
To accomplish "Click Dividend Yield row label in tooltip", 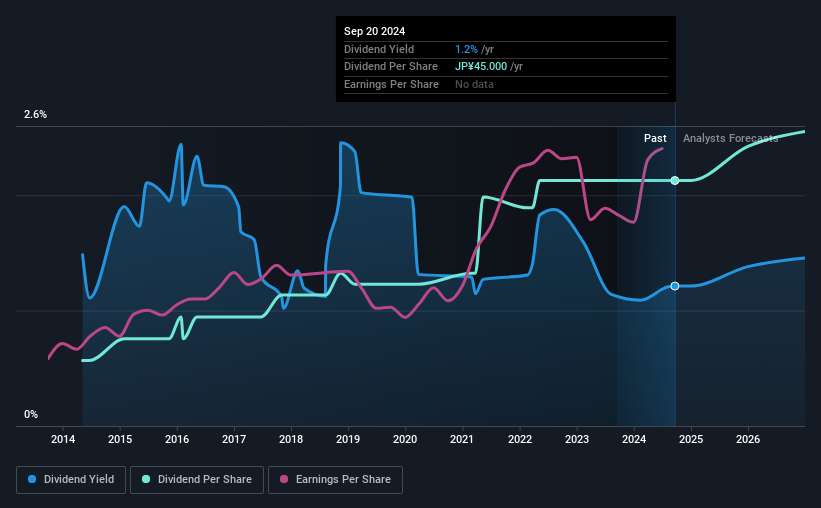I will (379, 49).
